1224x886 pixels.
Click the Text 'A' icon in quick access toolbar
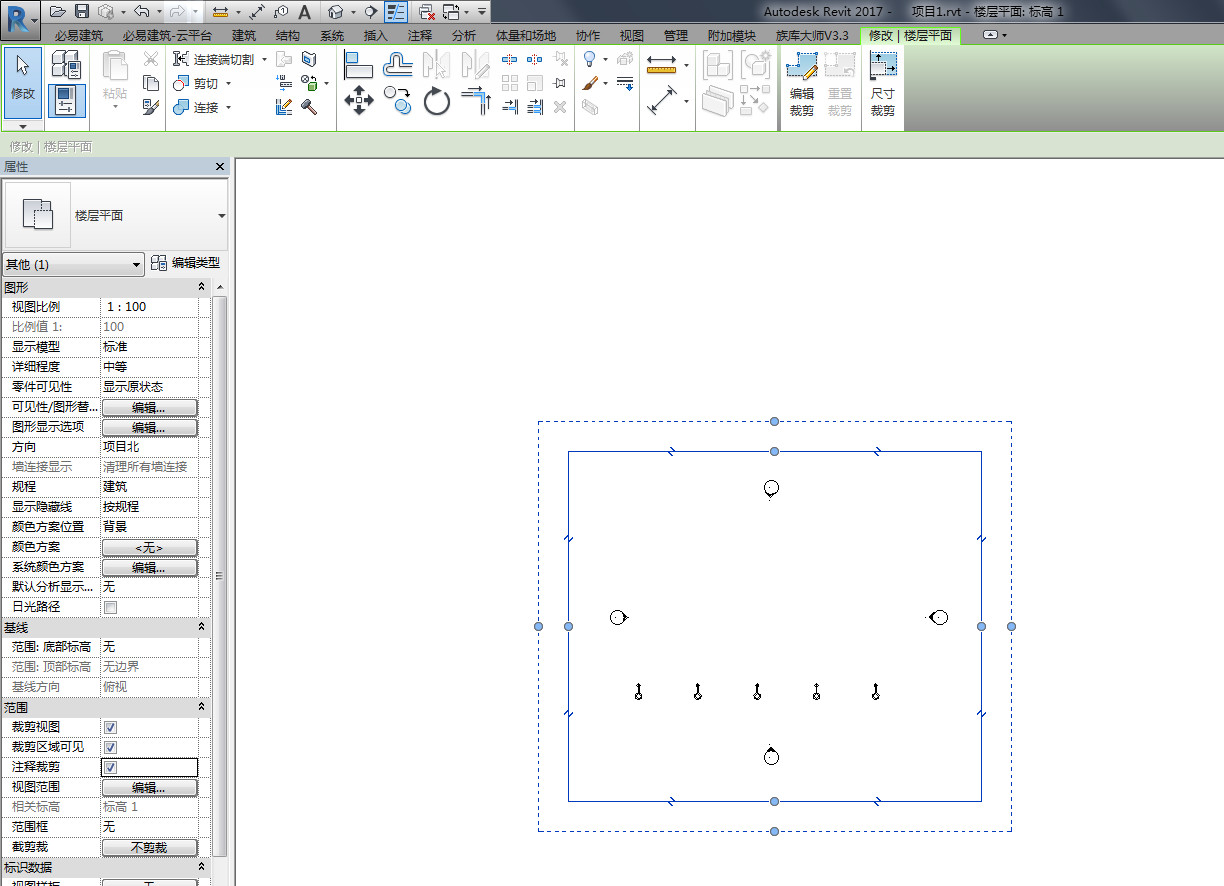[x=304, y=12]
